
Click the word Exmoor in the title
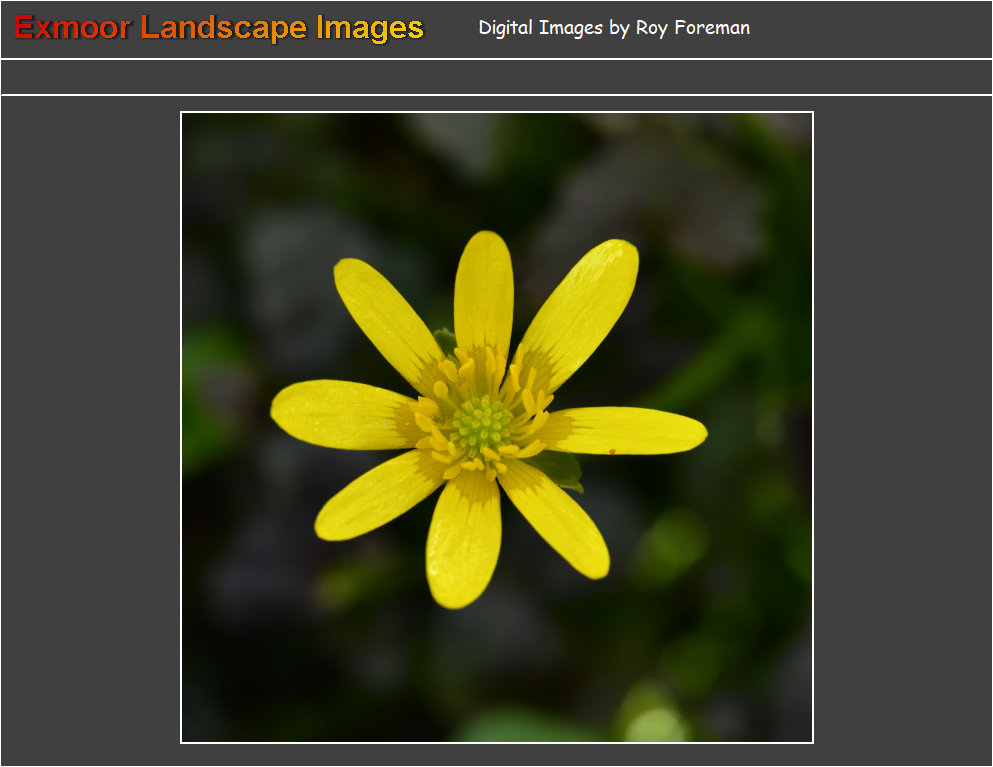pyautogui.click(x=72, y=28)
